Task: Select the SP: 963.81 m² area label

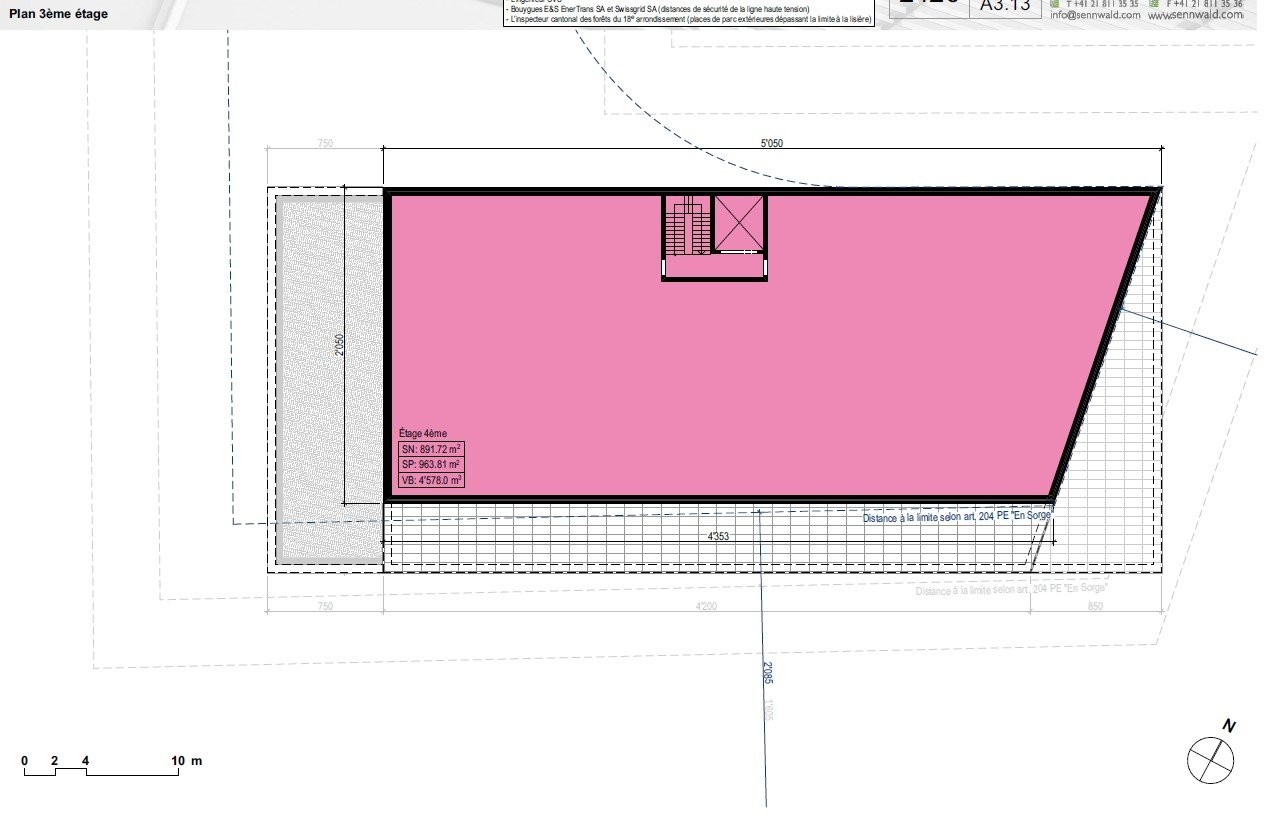Action: [430, 465]
